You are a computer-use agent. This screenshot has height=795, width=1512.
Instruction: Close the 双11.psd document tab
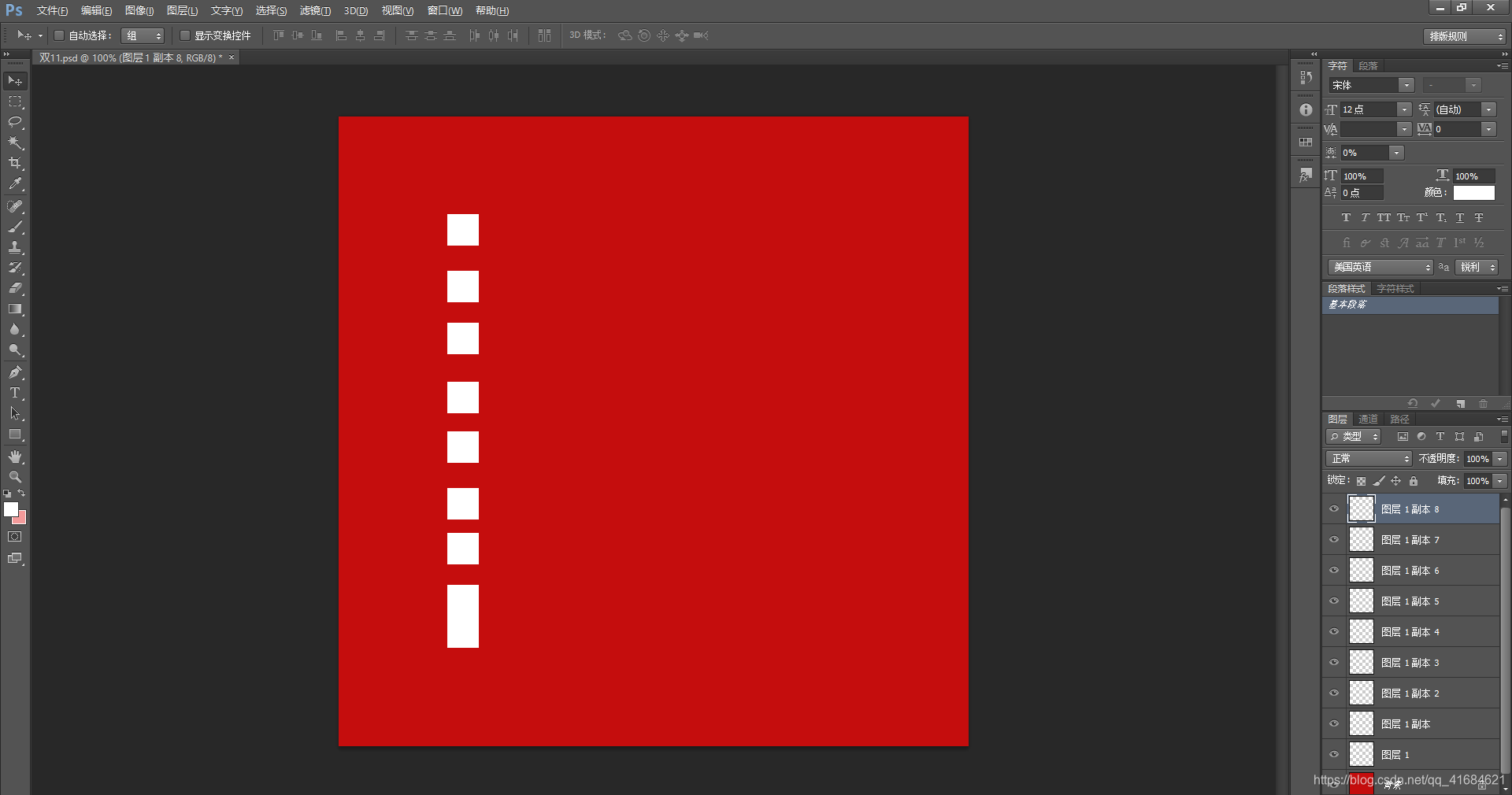(232, 57)
